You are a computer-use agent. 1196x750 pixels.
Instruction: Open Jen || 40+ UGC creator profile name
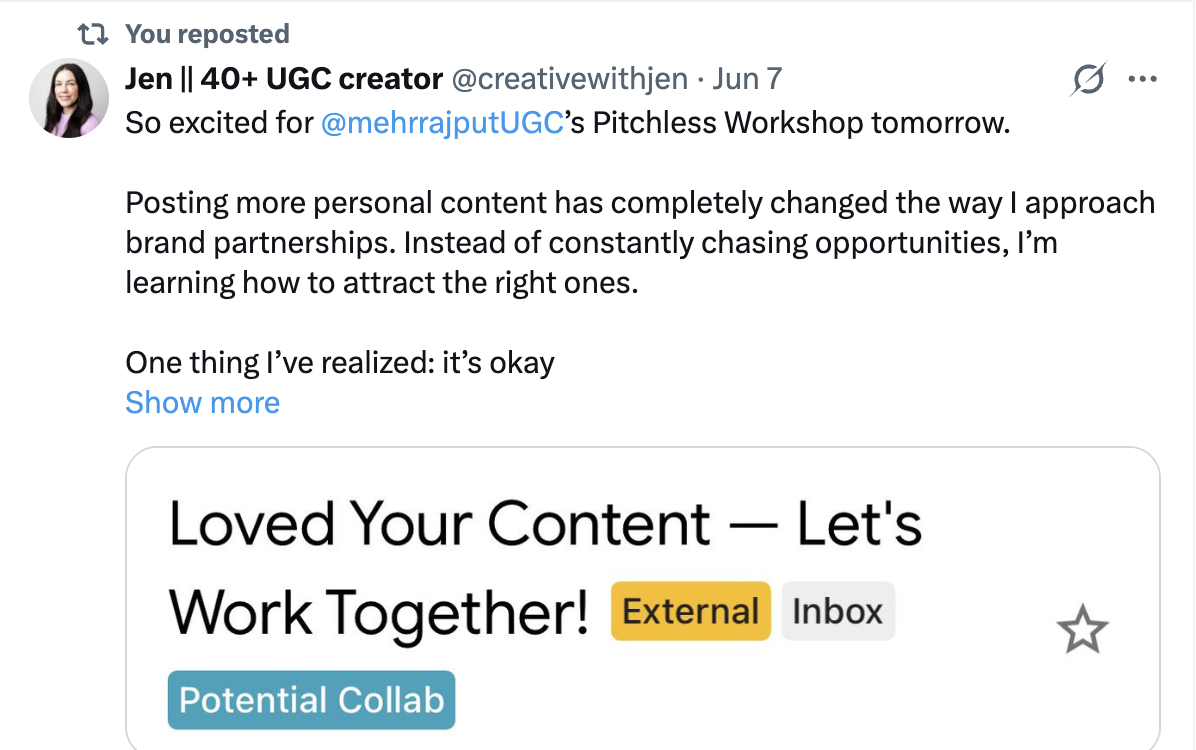pos(284,79)
